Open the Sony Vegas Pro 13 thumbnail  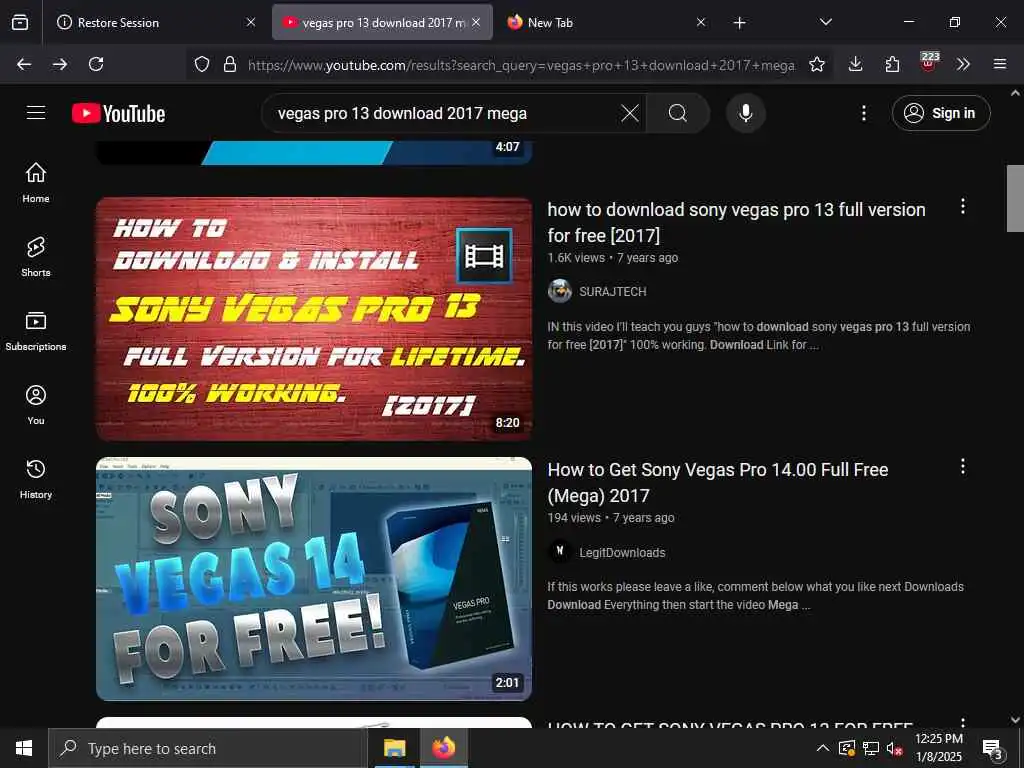click(x=313, y=319)
